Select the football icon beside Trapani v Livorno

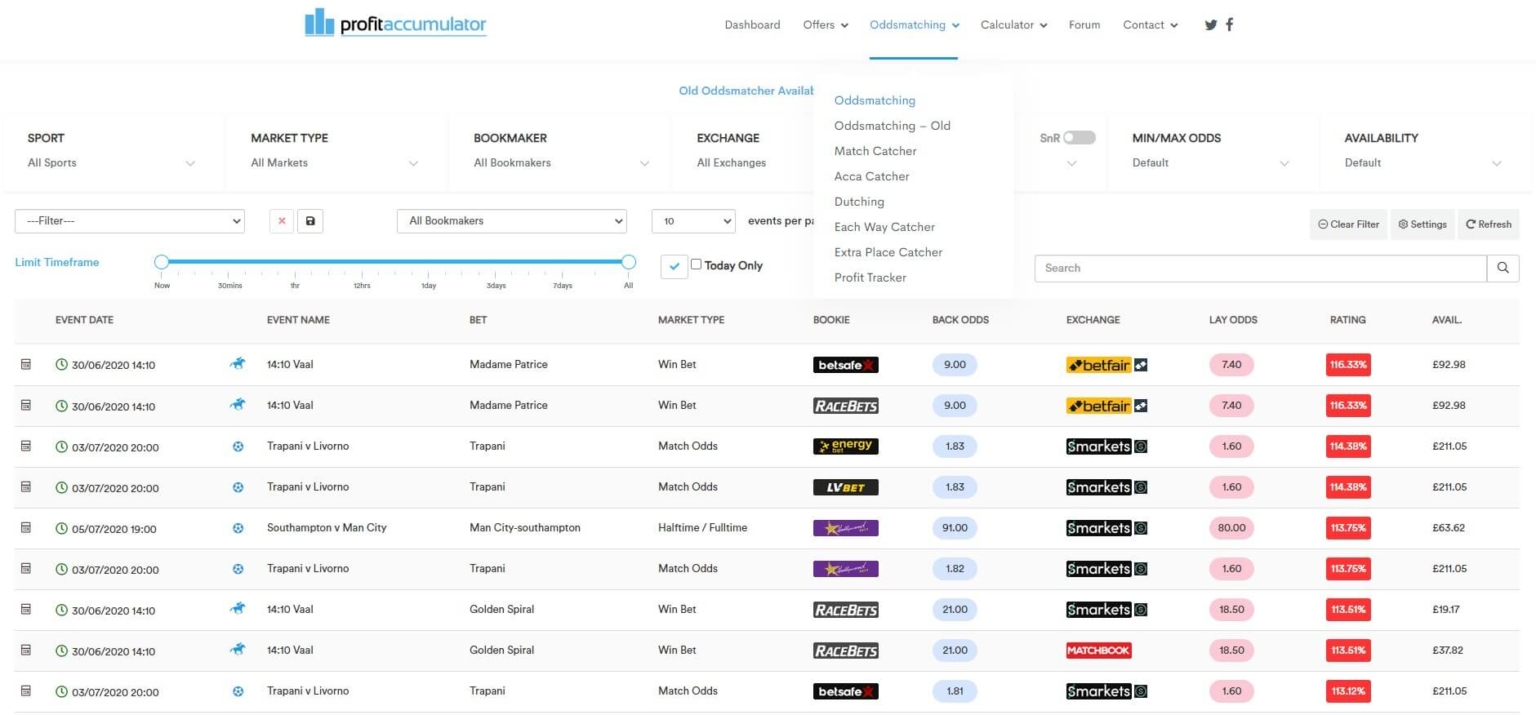(237, 446)
